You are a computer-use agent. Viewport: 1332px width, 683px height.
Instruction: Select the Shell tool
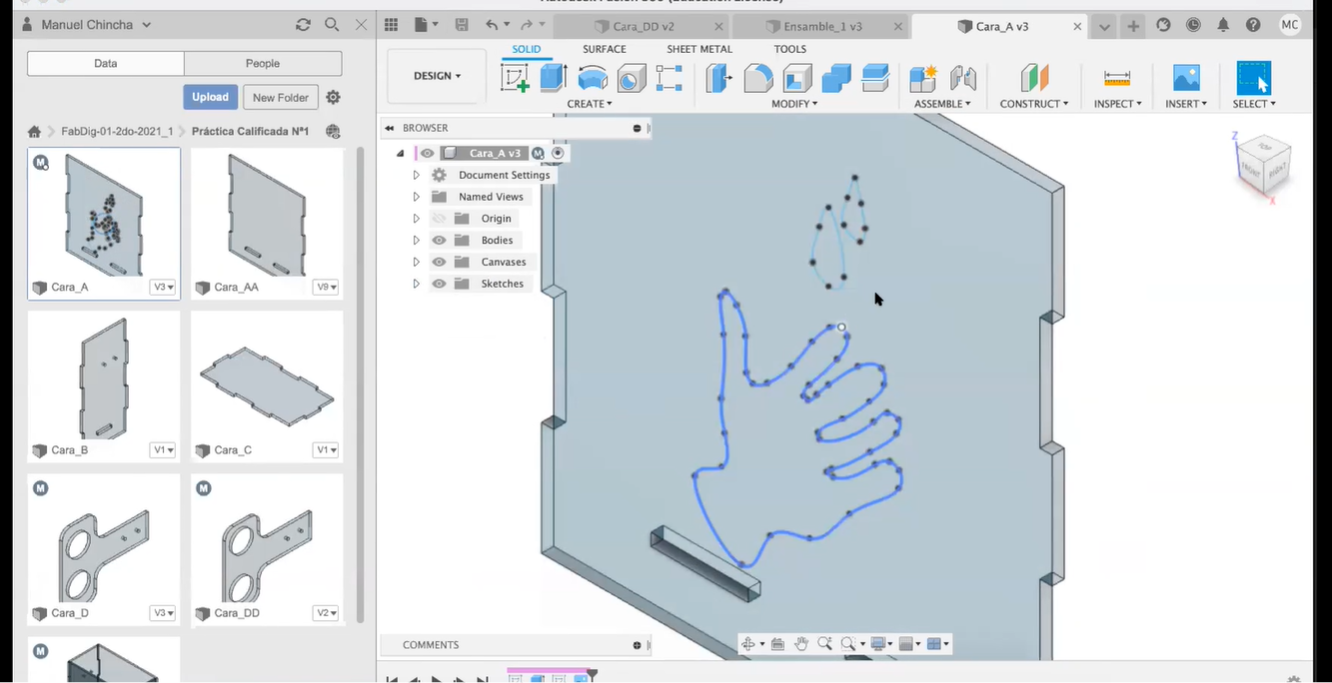coord(797,78)
